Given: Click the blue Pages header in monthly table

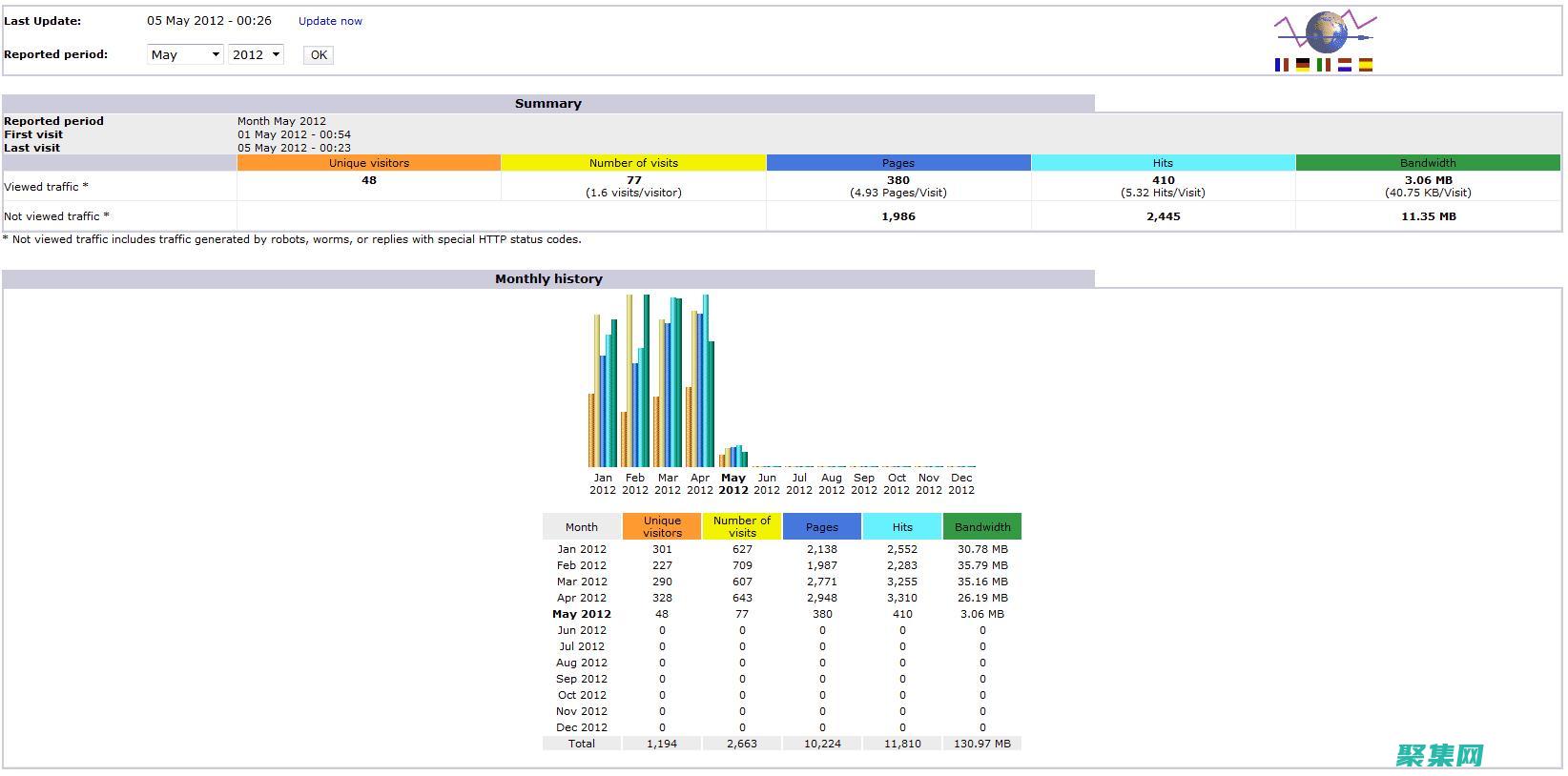Looking at the screenshot, I should pyautogui.click(x=821, y=526).
